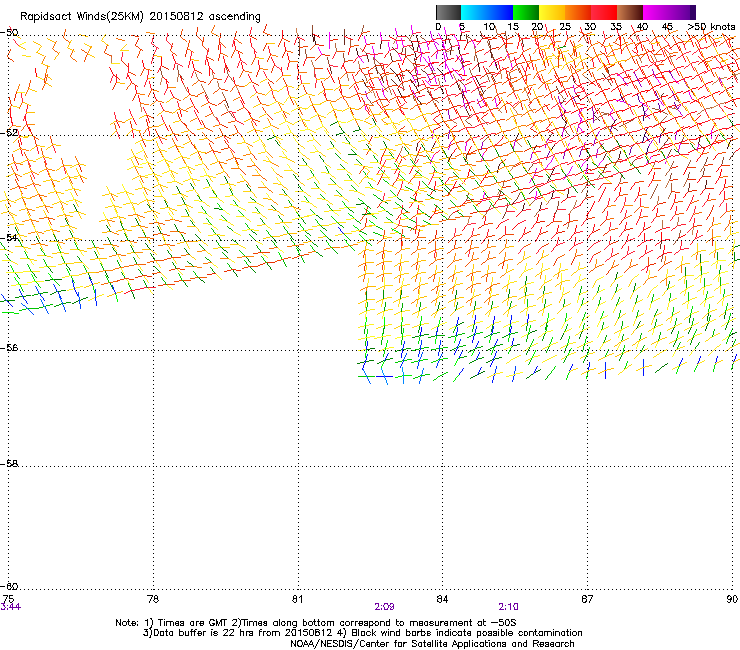Select the -50 latitude axis label
Screen dimensions: 740x650
pos(9,33)
